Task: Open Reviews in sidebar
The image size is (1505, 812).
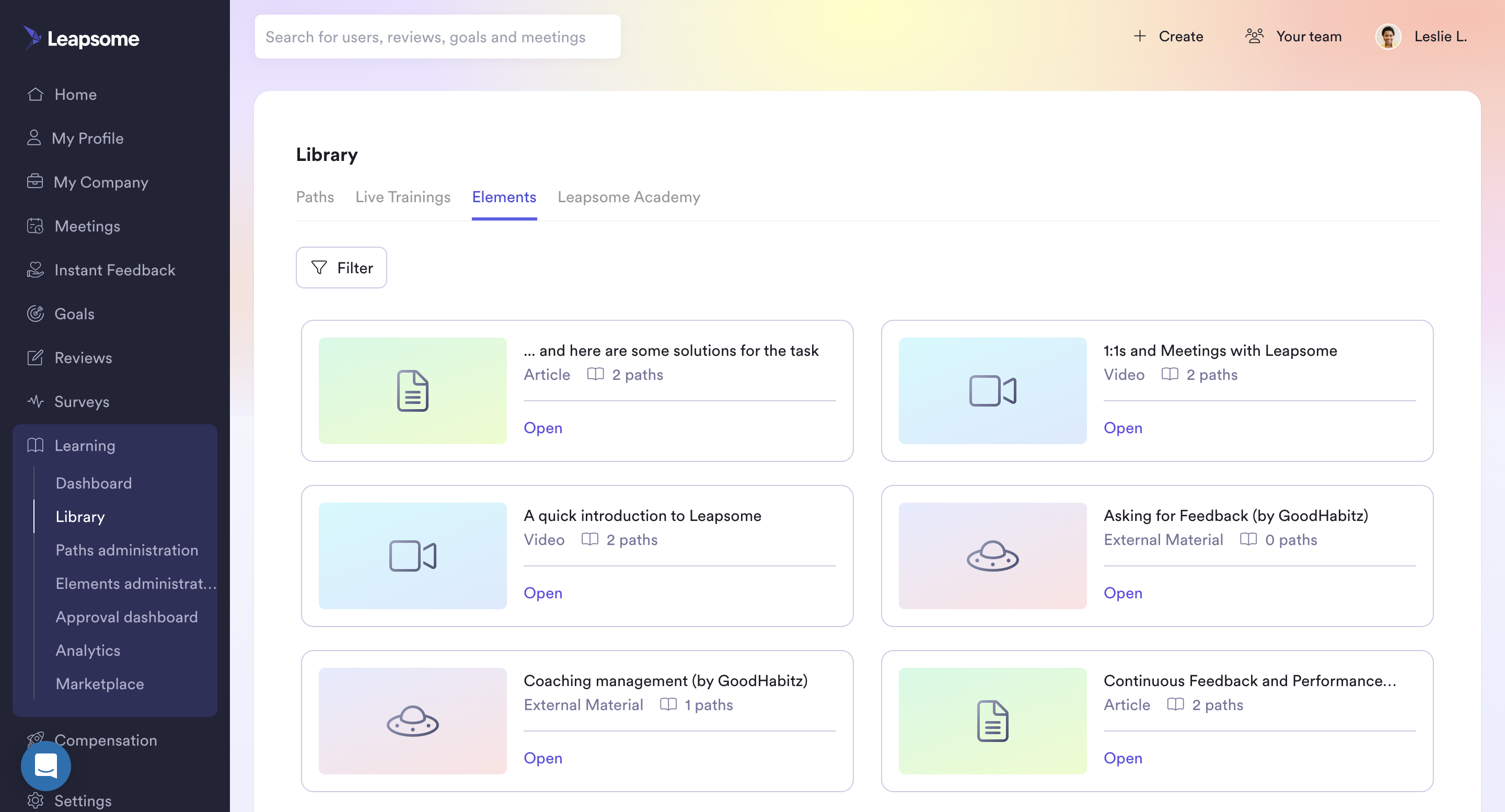Action: point(69,357)
